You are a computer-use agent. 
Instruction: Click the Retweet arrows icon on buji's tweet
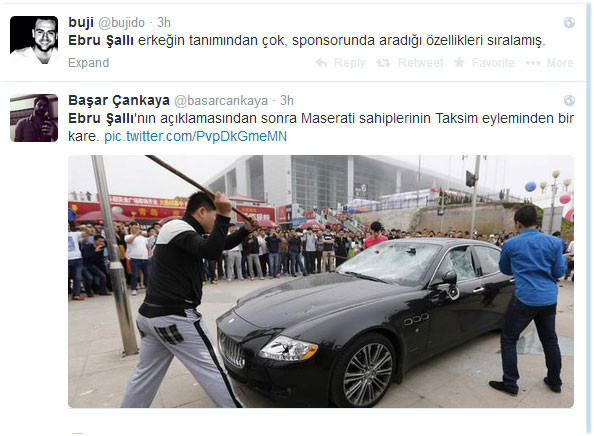pos(383,63)
